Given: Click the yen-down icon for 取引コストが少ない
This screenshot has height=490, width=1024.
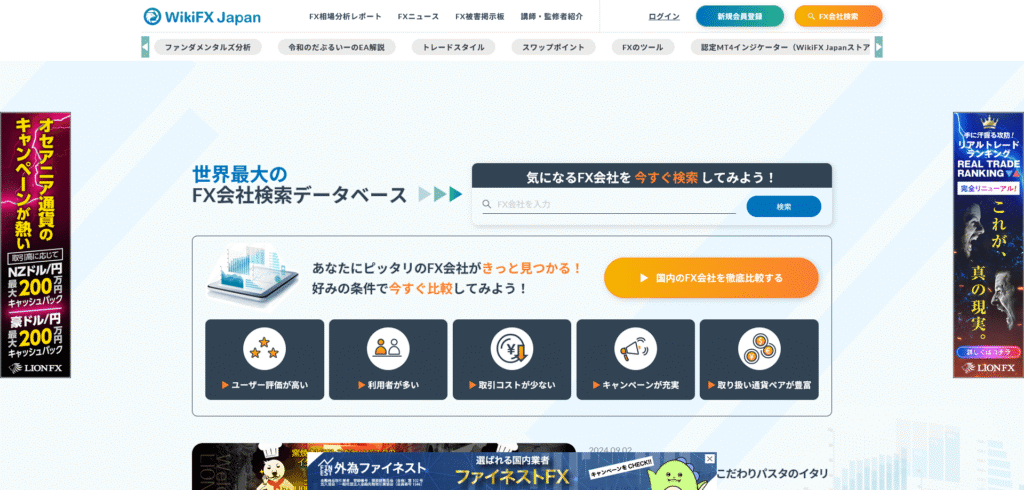Looking at the screenshot, I should [512, 349].
